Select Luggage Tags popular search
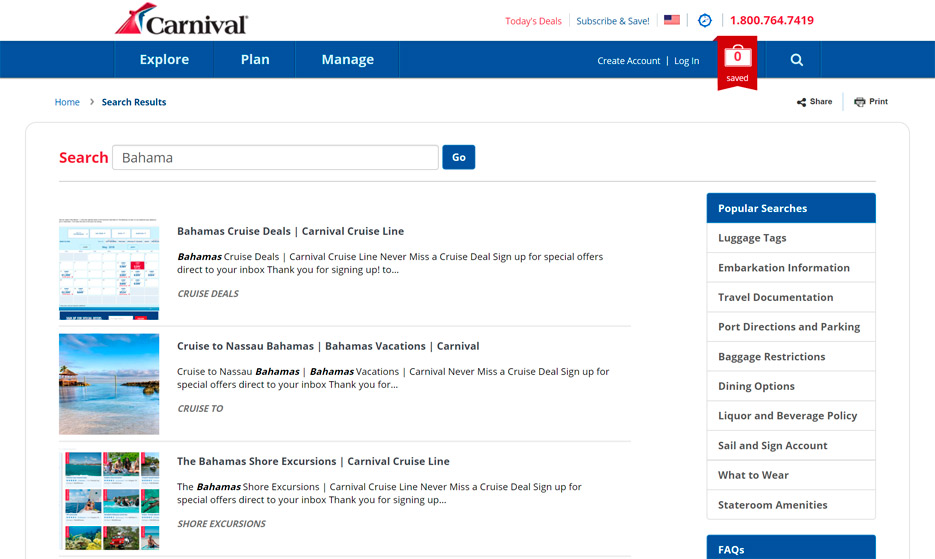Viewport: 935px width, 559px height. 791,238
